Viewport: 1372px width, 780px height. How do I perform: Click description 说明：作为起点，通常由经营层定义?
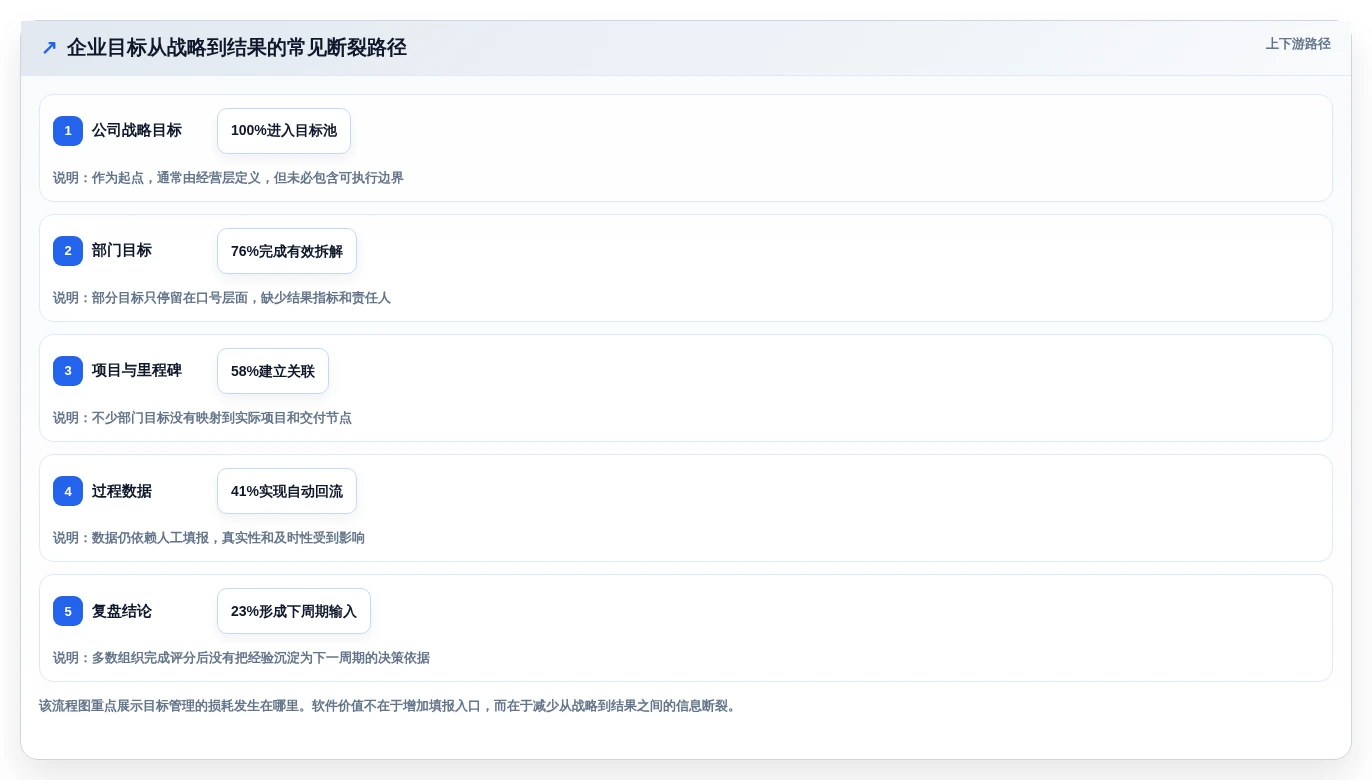pyautogui.click(x=228, y=178)
